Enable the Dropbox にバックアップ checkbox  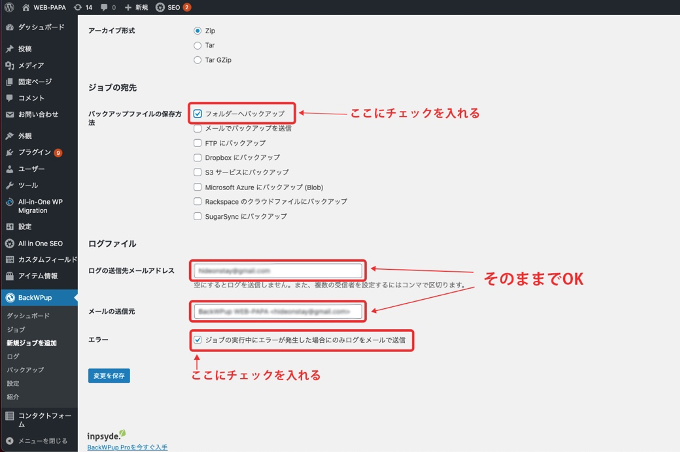tap(198, 157)
